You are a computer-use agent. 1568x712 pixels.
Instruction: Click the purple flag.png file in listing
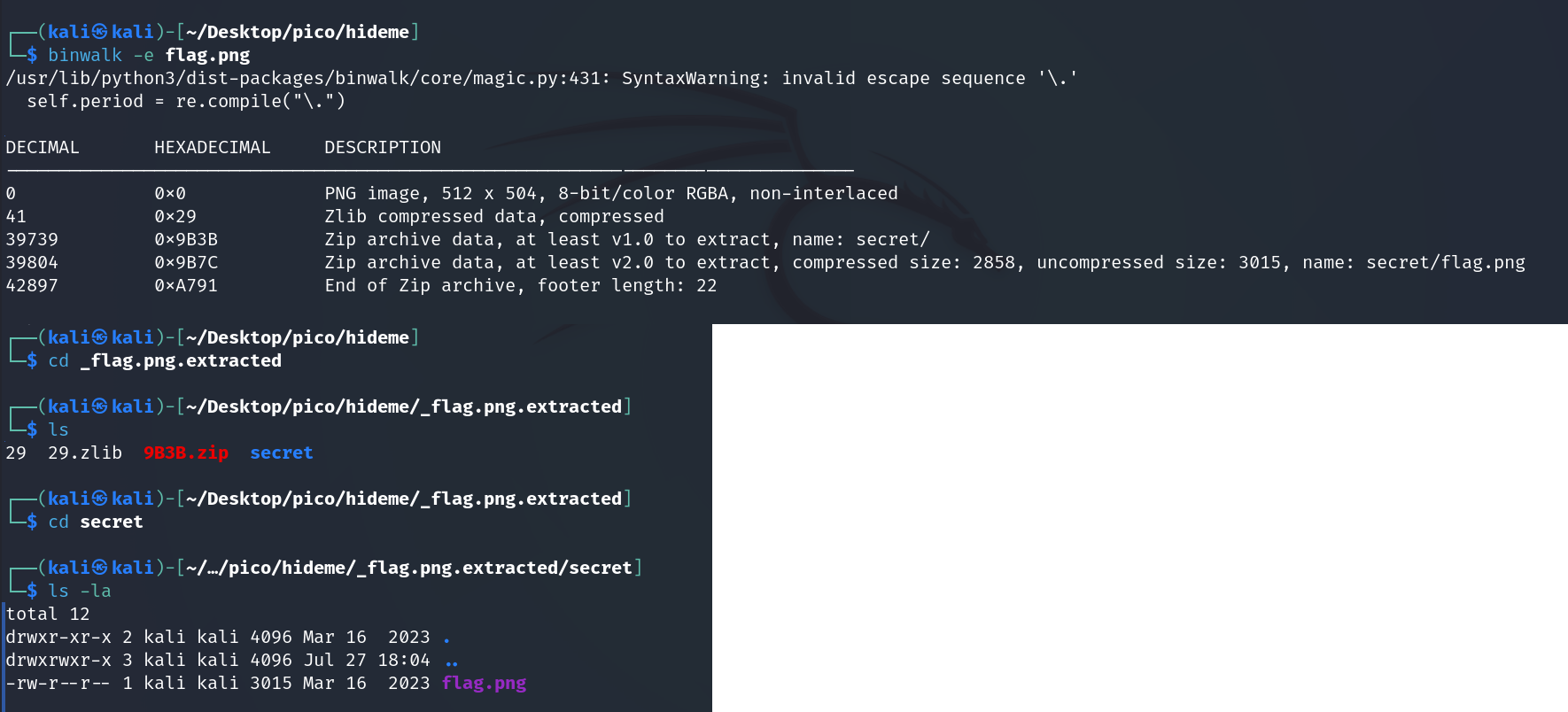point(484,683)
